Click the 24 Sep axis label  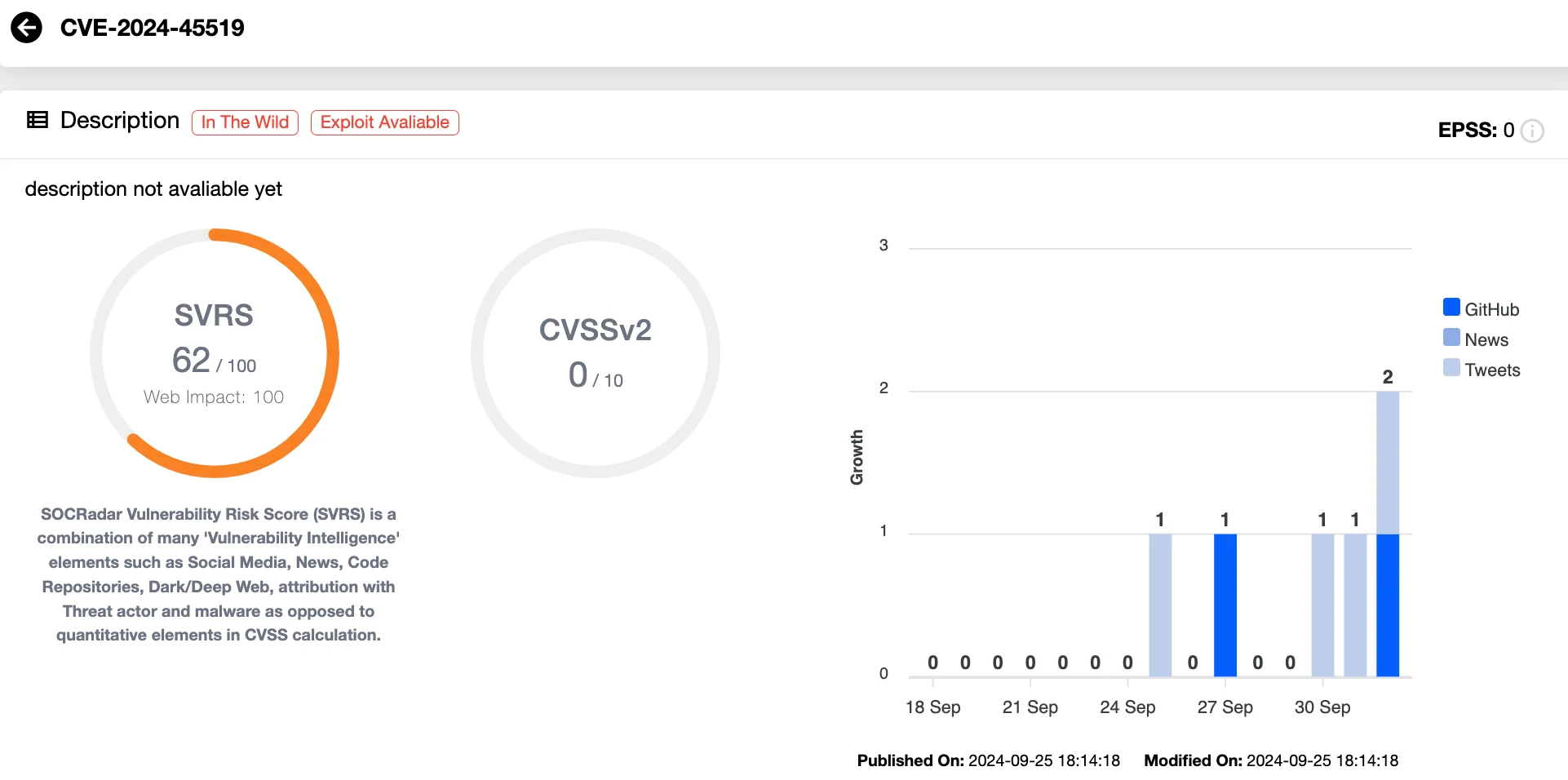click(x=1127, y=707)
